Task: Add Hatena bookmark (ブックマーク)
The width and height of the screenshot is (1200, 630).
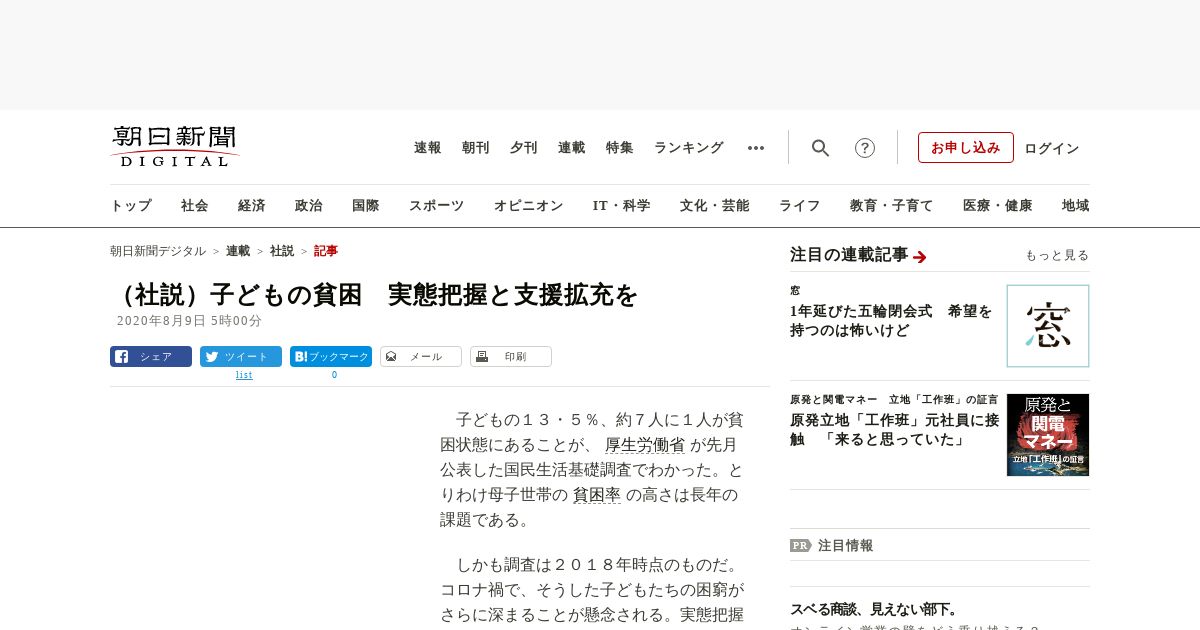Action: (331, 356)
